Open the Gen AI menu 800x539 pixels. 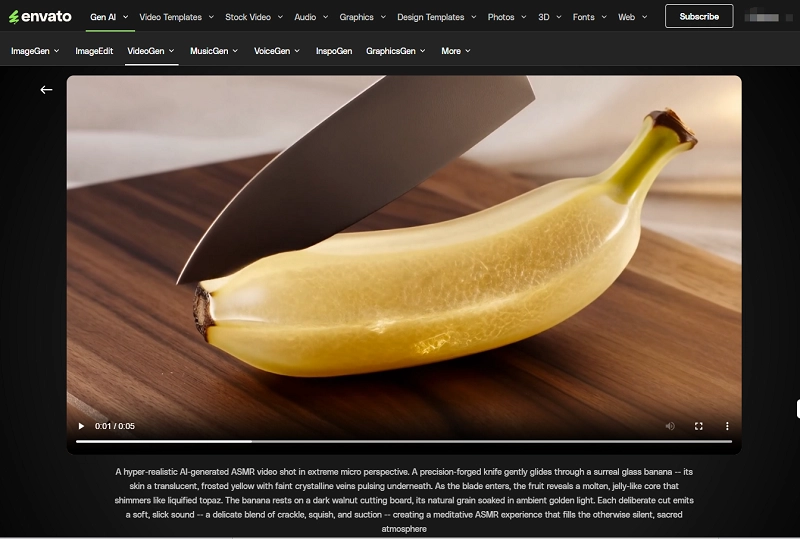coord(109,17)
